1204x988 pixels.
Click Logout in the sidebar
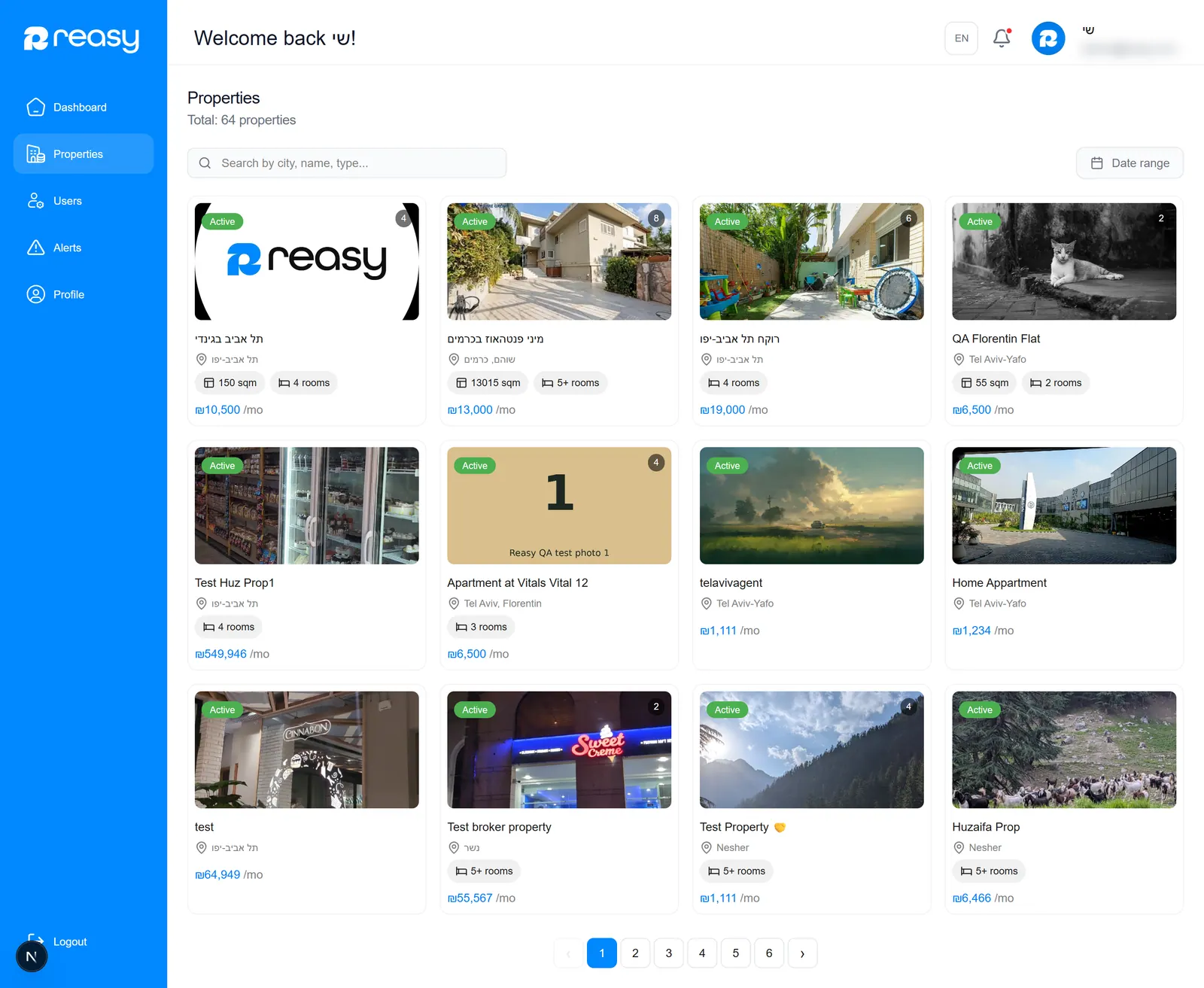[x=70, y=941]
